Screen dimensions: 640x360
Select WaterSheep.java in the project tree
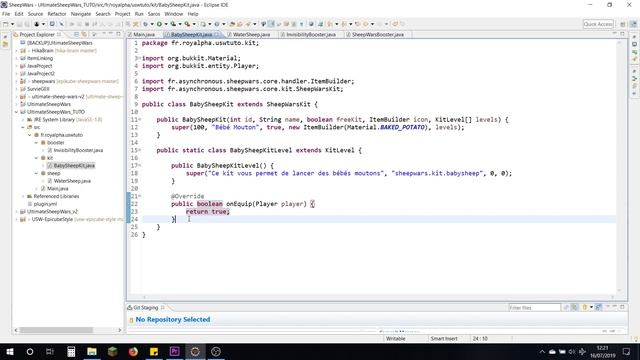72,181
